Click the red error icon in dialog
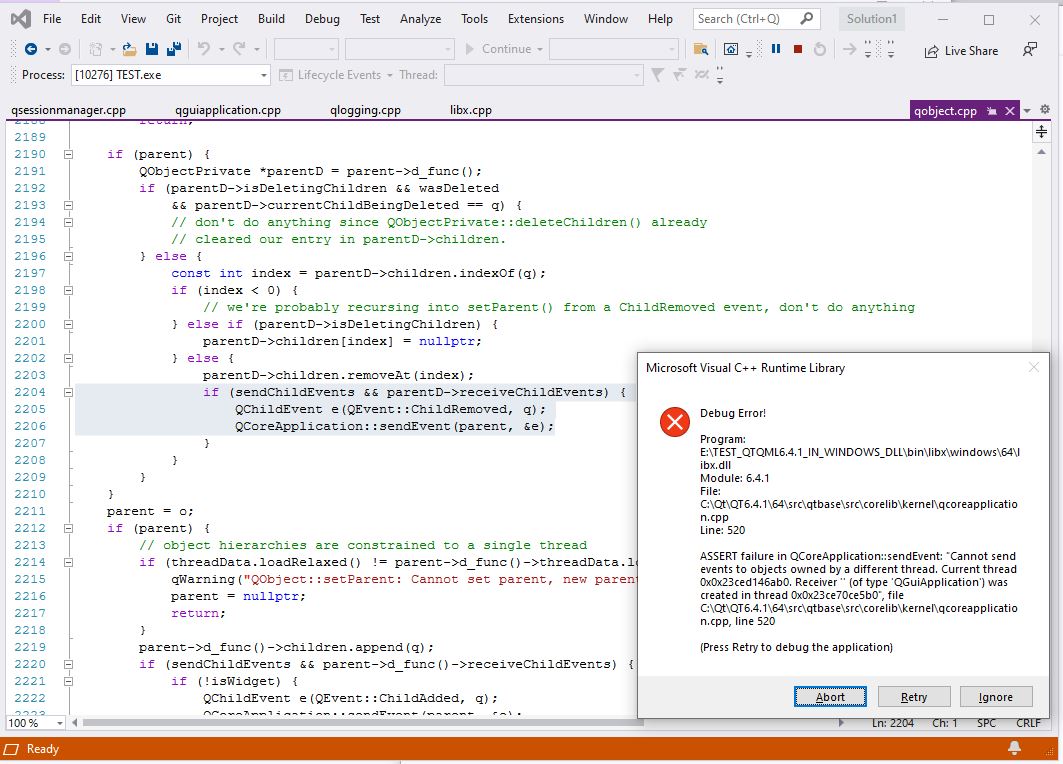The image size is (1063, 764). tap(675, 422)
